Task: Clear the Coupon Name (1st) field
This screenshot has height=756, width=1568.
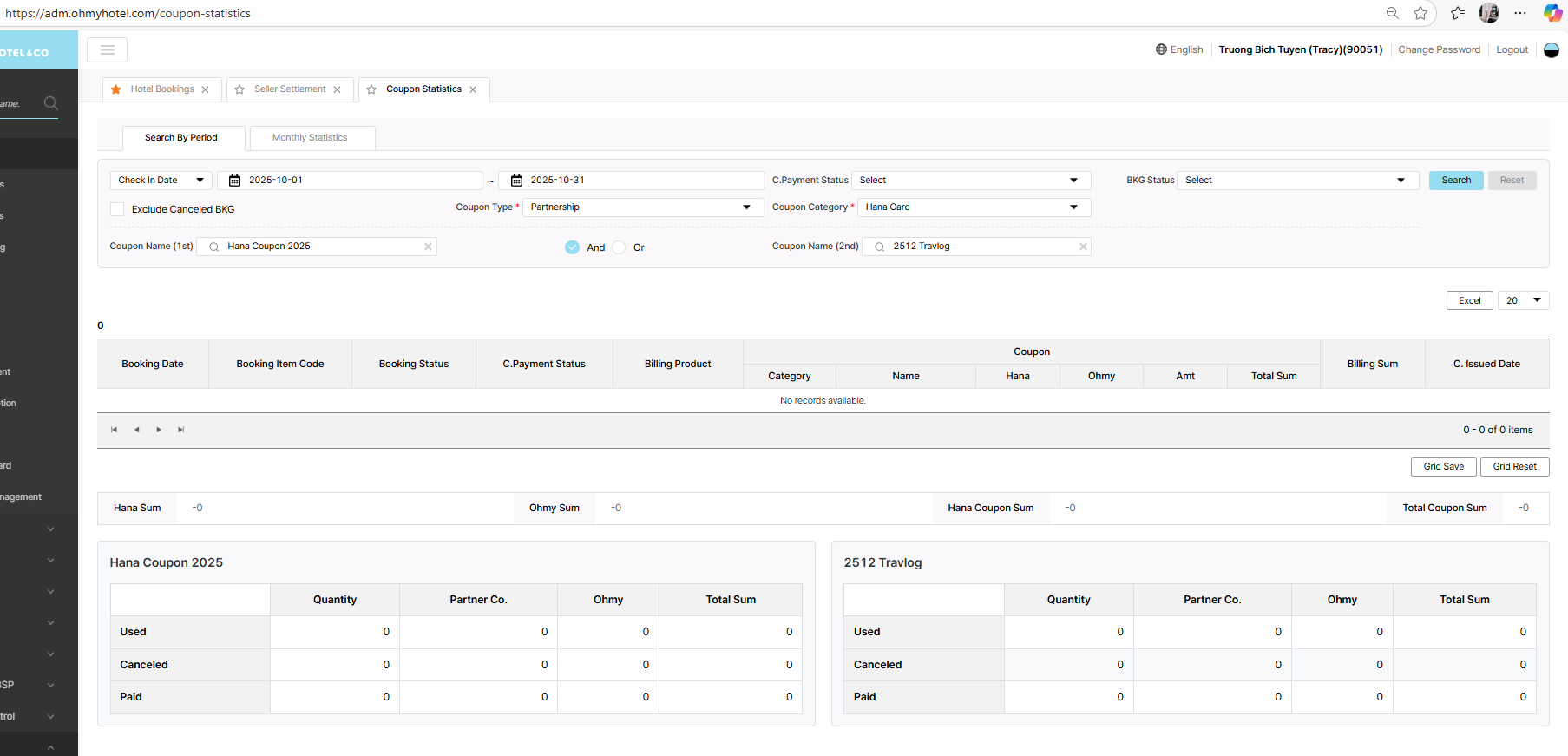Action: pos(428,247)
